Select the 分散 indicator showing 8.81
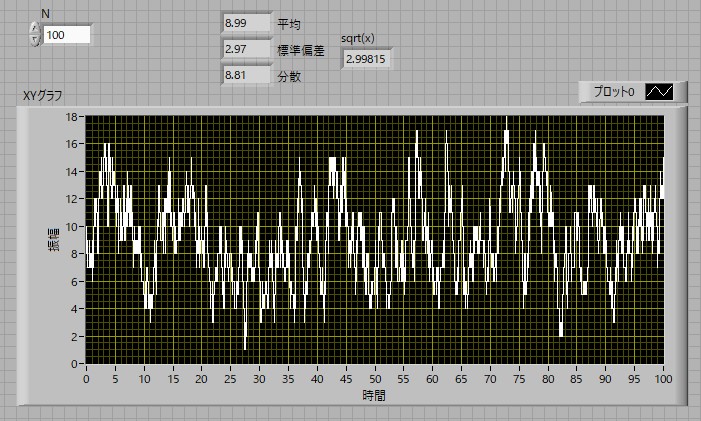Image resolution: width=701 pixels, height=421 pixels. tap(246, 75)
